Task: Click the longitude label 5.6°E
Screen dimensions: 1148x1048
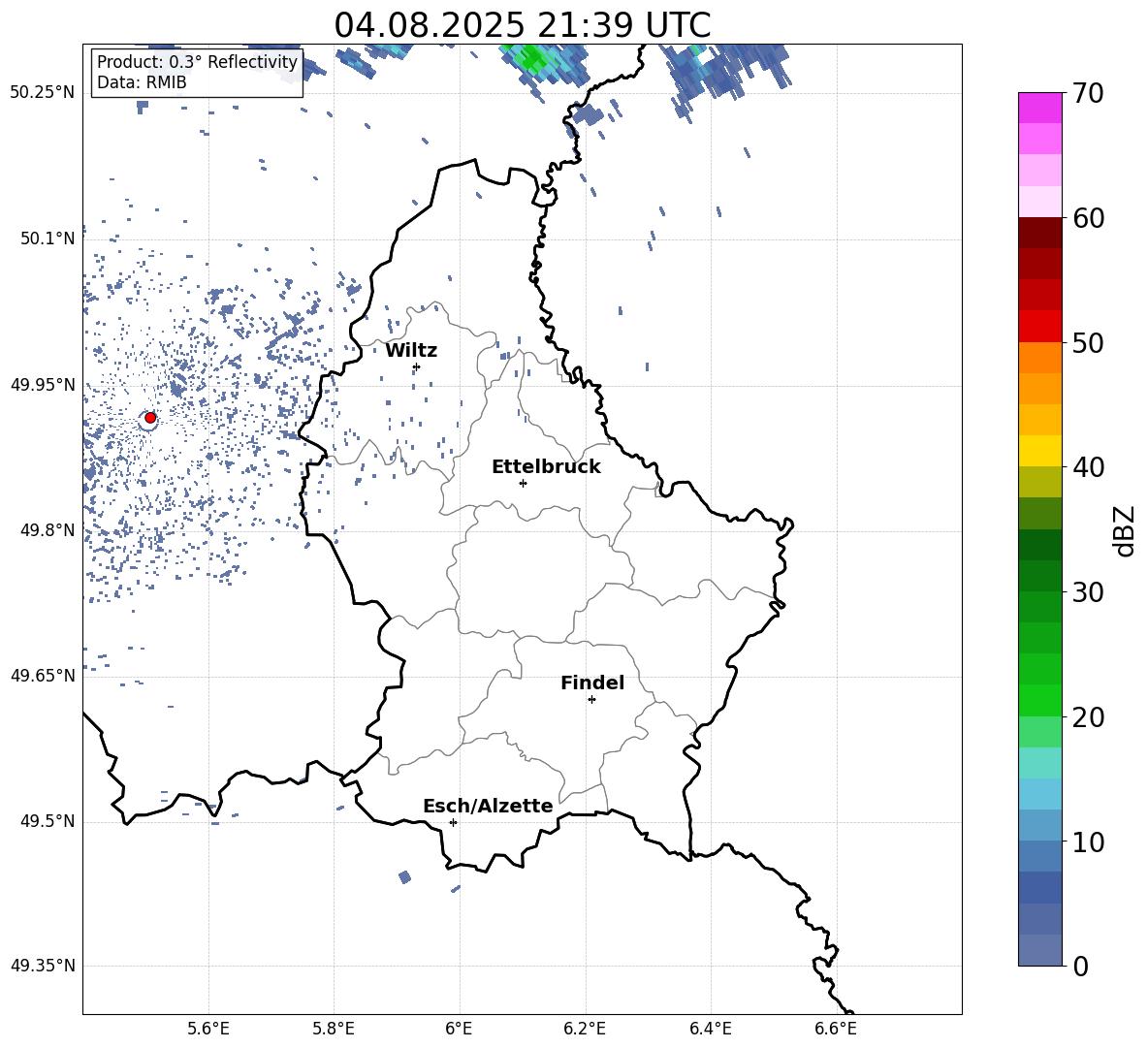Action: [x=208, y=1029]
